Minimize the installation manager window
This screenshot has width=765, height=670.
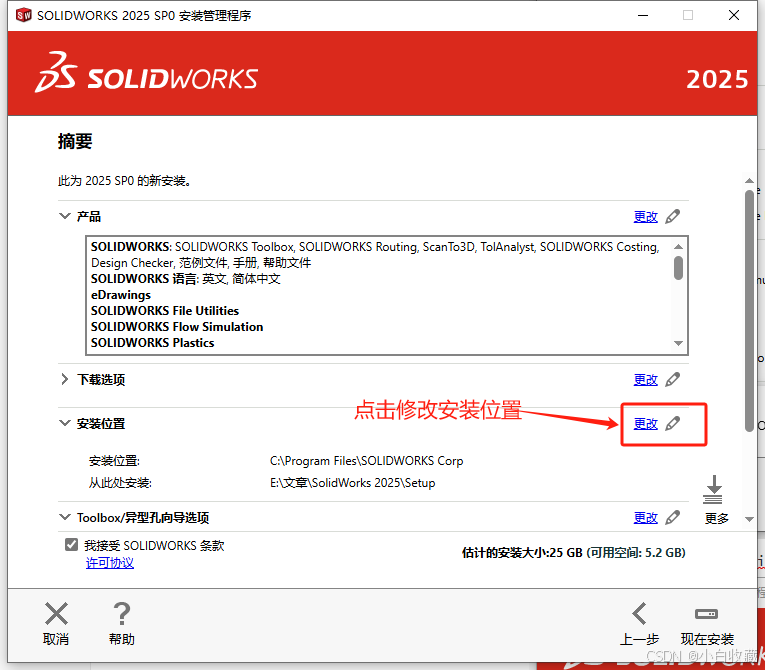pos(643,15)
